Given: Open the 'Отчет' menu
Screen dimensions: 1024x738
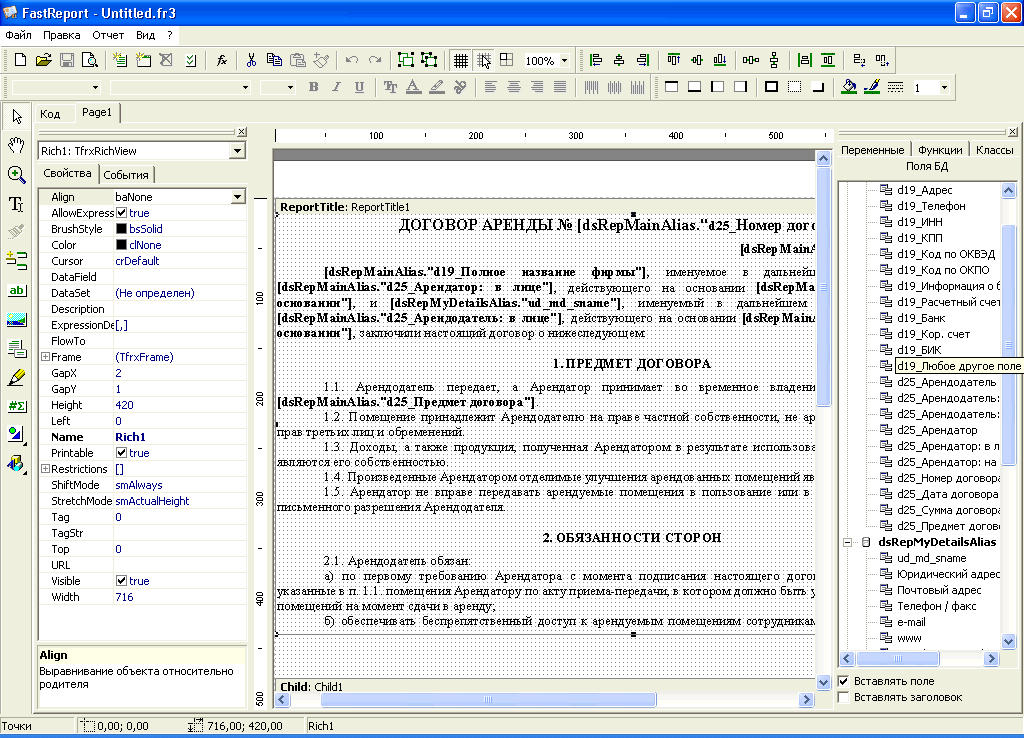Looking at the screenshot, I should point(108,34).
